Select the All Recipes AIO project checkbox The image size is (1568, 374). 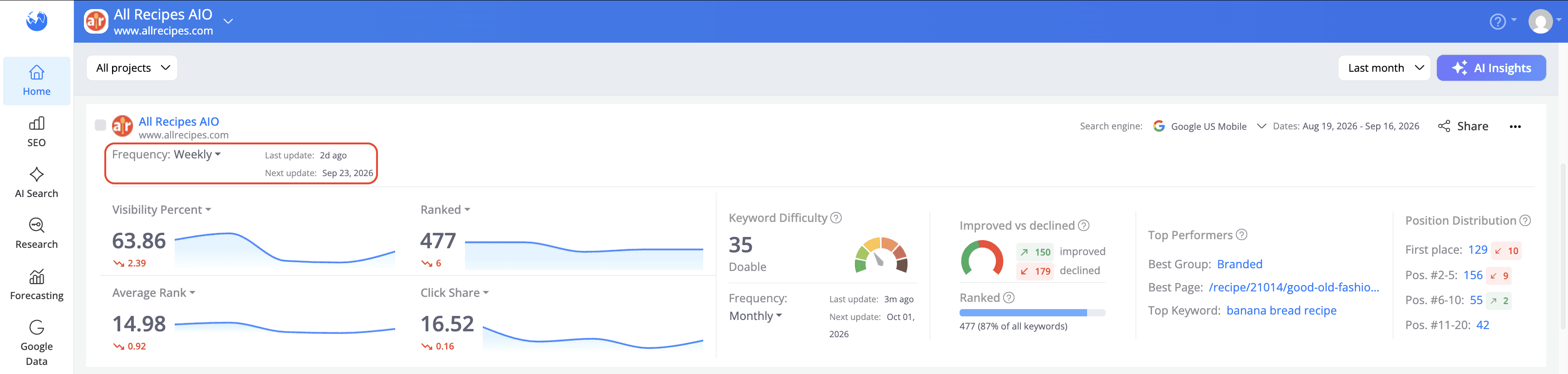click(100, 125)
